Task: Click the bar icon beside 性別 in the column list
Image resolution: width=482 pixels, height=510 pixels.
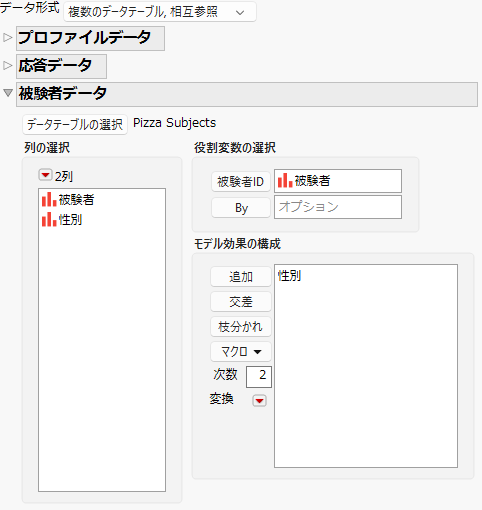Action: pyautogui.click(x=49, y=220)
